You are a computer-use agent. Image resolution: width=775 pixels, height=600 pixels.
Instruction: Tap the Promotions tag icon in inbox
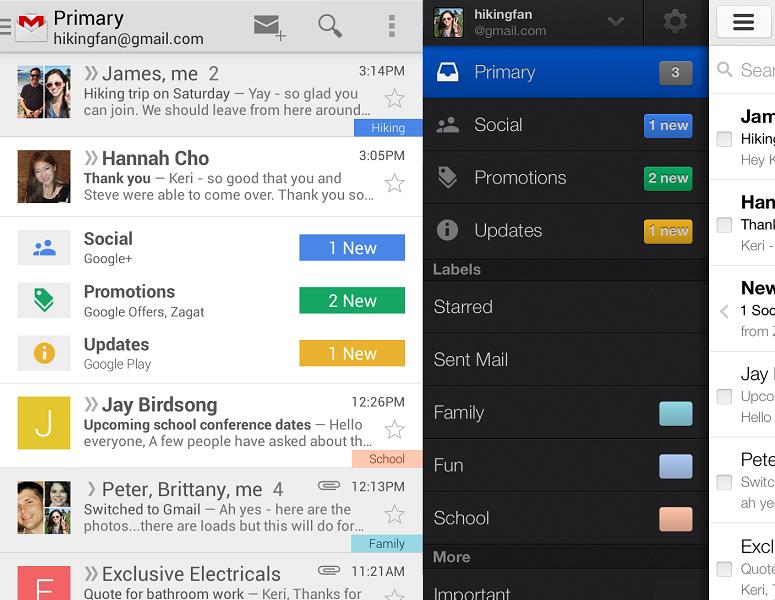click(x=44, y=300)
